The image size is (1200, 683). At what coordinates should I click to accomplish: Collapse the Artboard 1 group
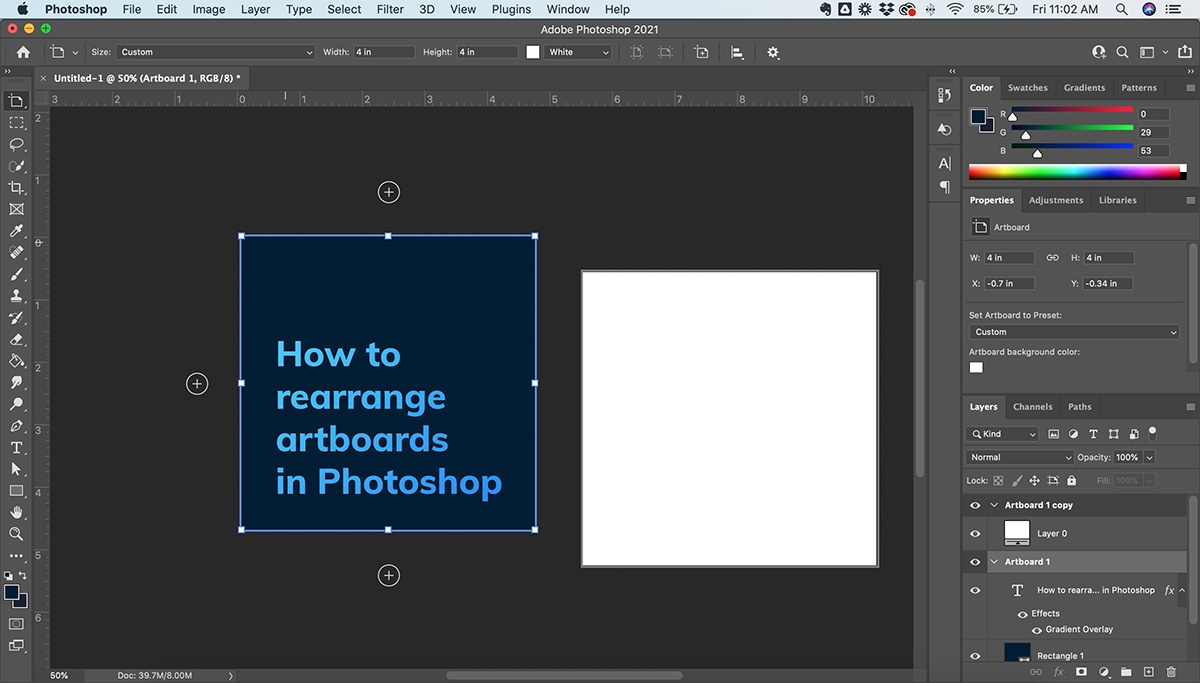tap(993, 562)
